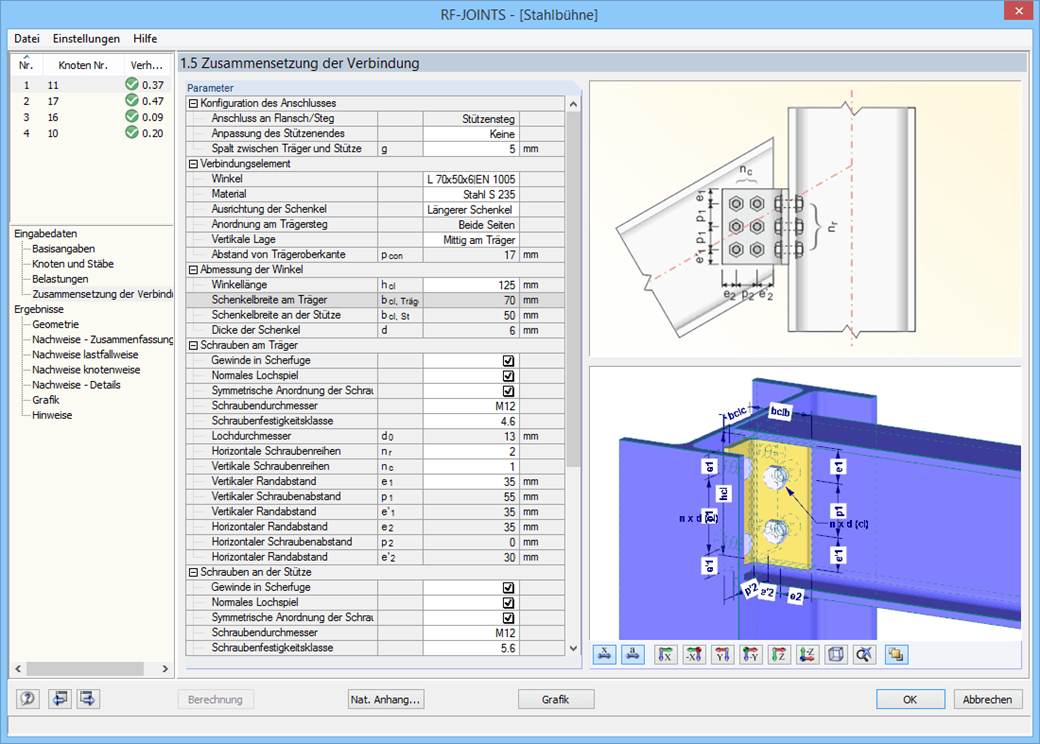Viewport: 1040px width, 744px height.
Task: Click navigator horizontal scrollbar left arrow
Action: [x=19, y=668]
